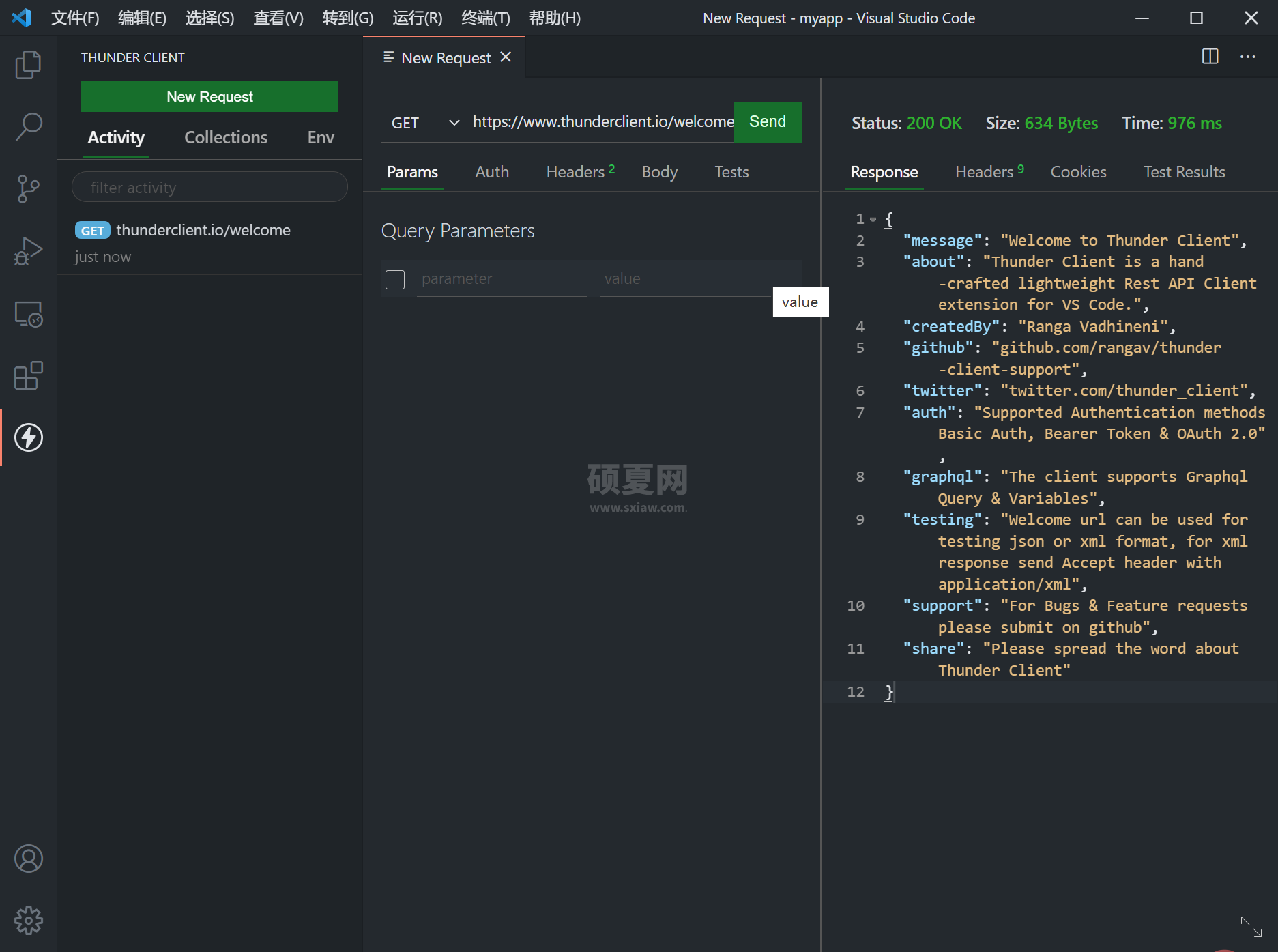The width and height of the screenshot is (1278, 952).
Task: Click the closing brace on line 12
Action: pos(888,692)
